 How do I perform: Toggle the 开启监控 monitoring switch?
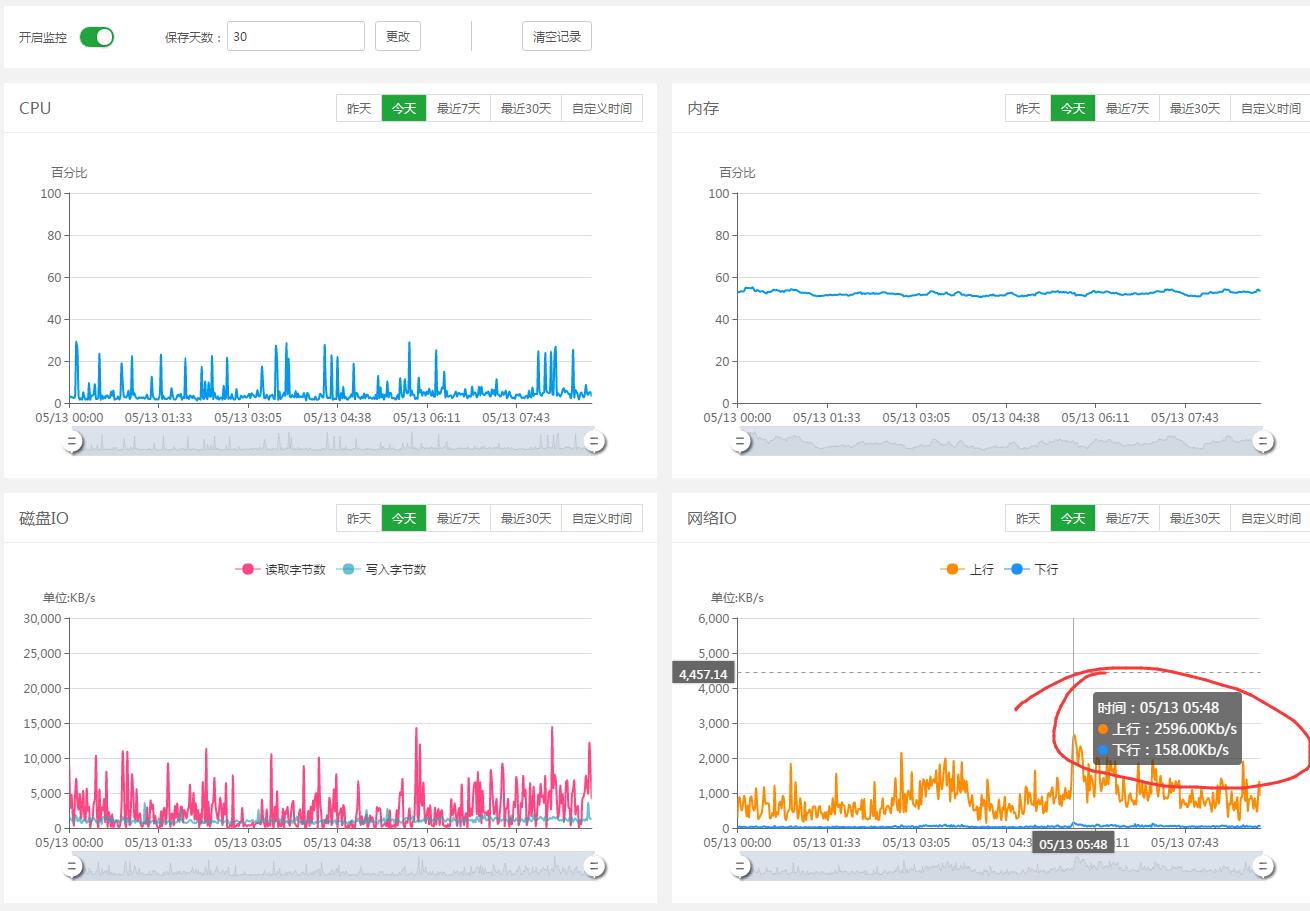[97, 37]
